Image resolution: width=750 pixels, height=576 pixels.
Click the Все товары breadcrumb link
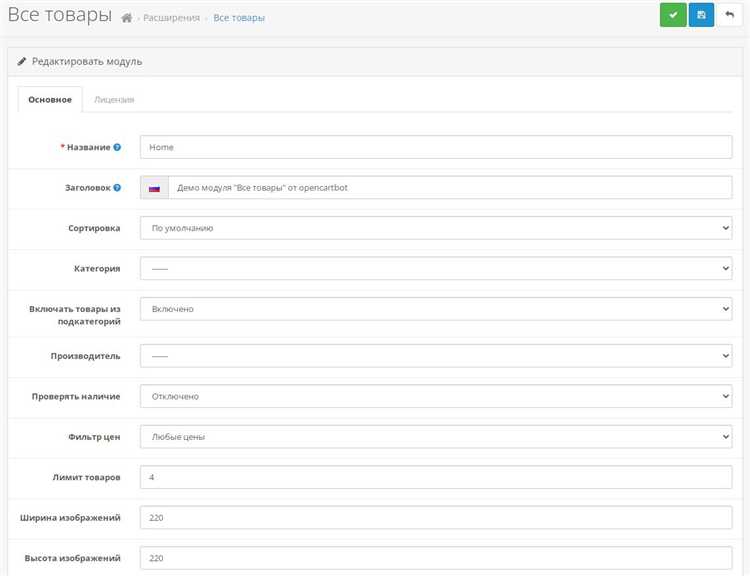point(239,18)
